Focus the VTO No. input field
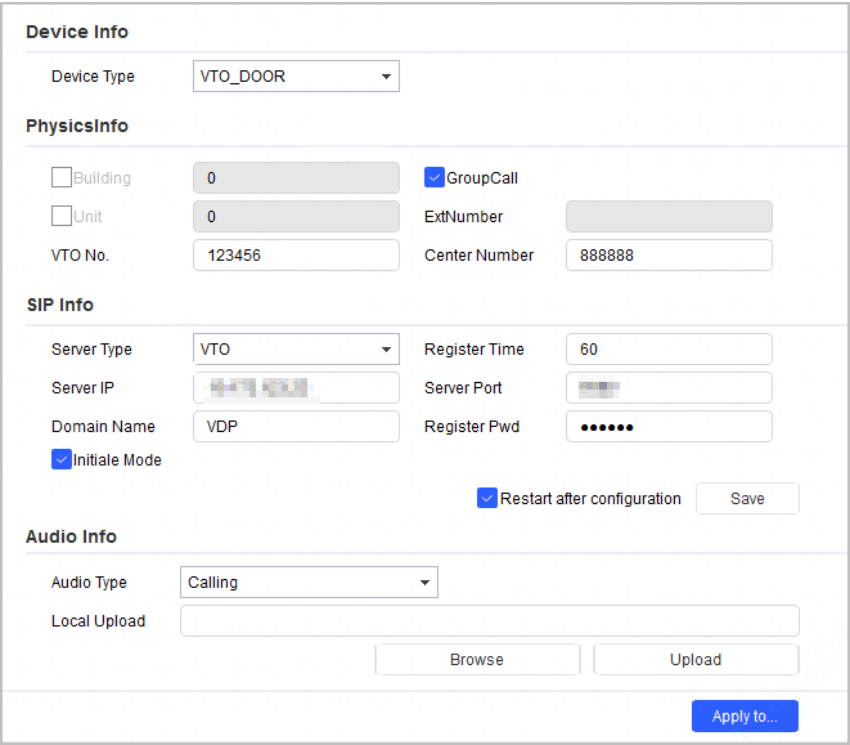 (296, 255)
